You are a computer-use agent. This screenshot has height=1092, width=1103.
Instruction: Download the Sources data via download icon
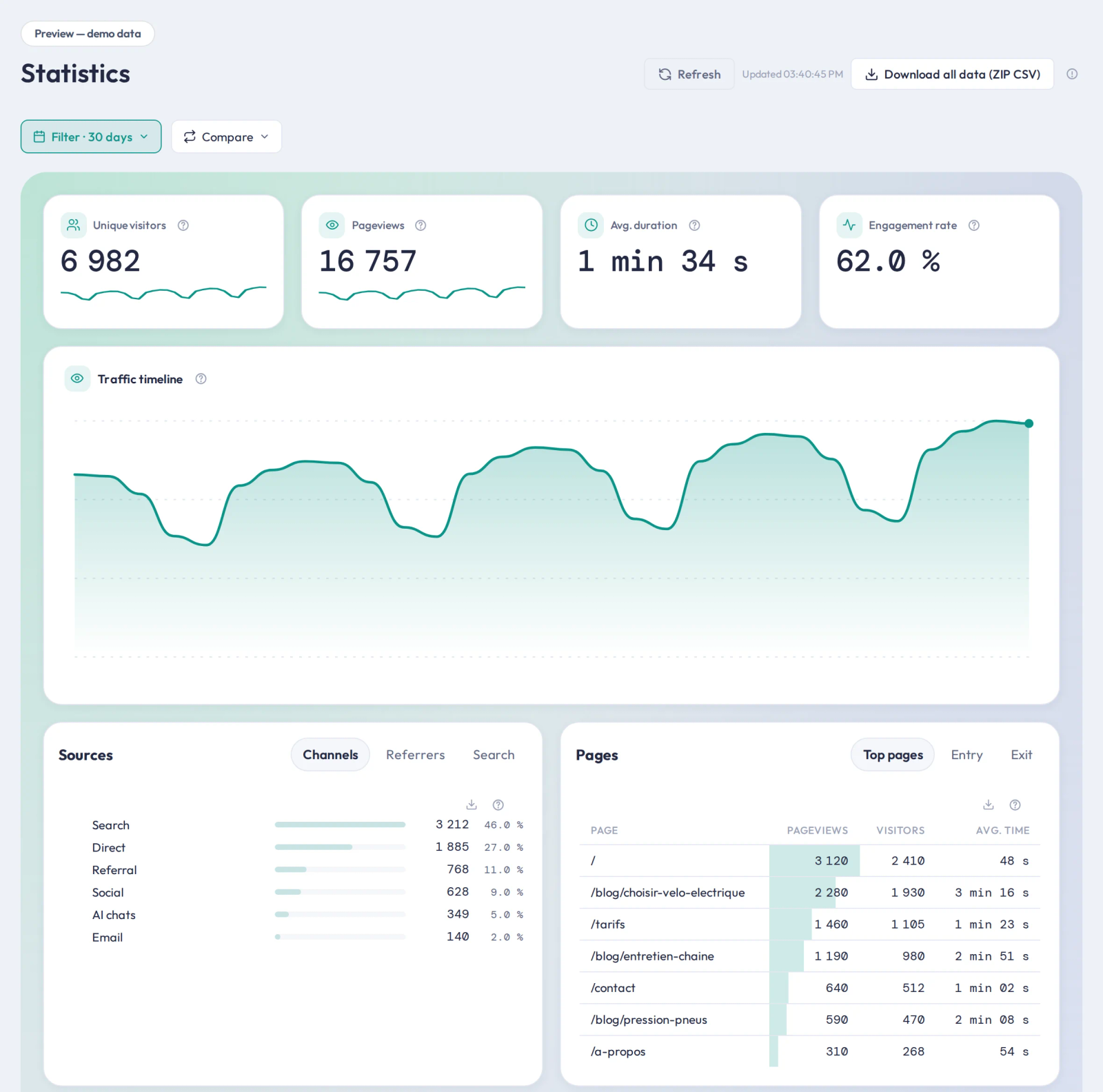pos(472,805)
